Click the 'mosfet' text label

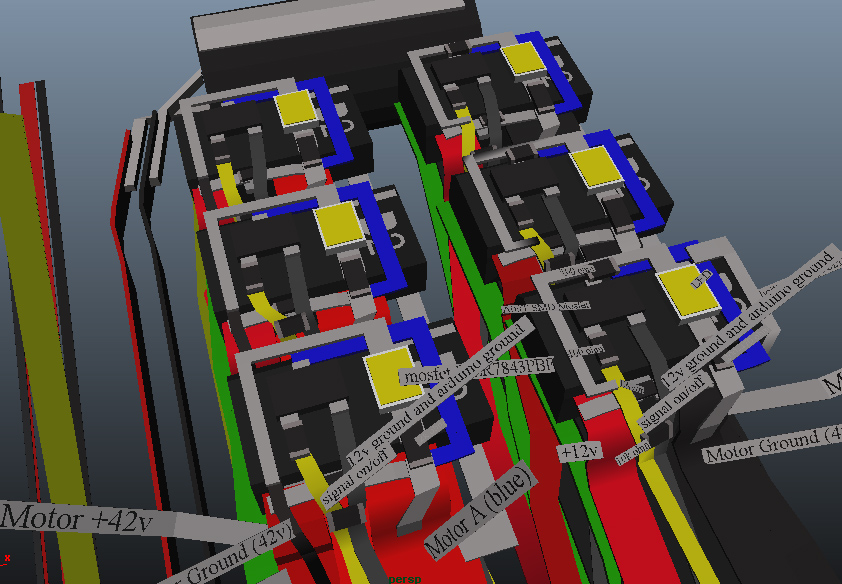pyautogui.click(x=427, y=374)
